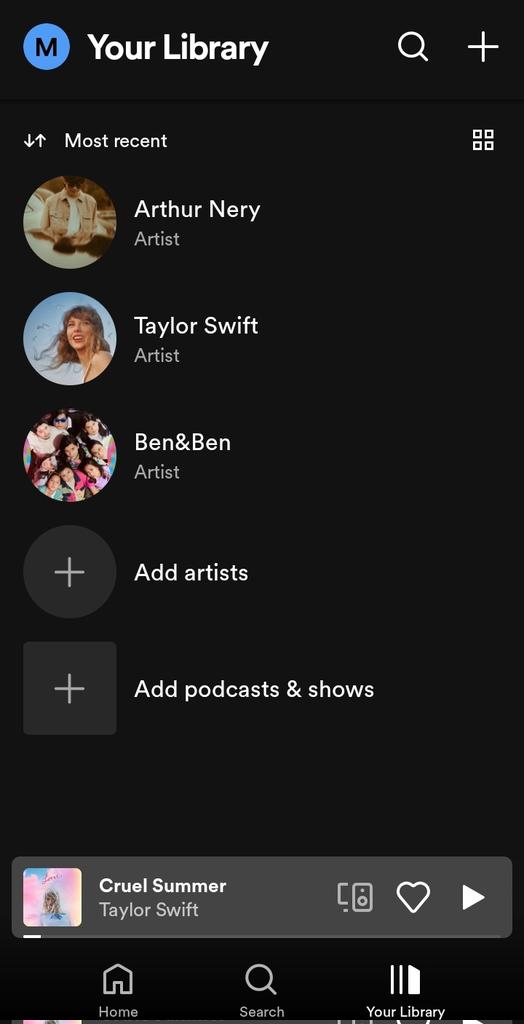524x1024 pixels.
Task: Open Taylor Swift artist photo
Action: [70, 338]
